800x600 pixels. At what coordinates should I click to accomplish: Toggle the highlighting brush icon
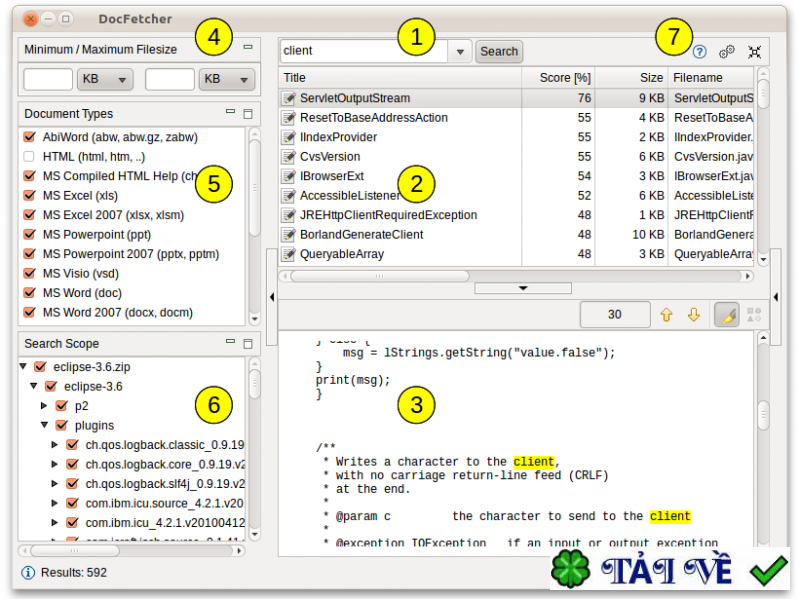[x=727, y=314]
